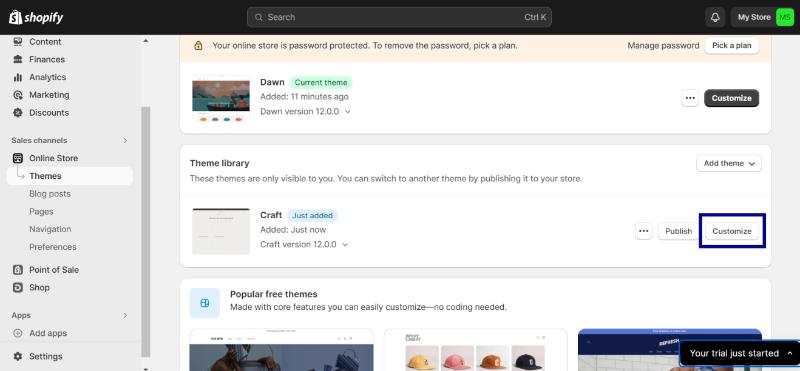Open the Craft theme three-dot menu
This screenshot has width=800, height=371.
644,231
